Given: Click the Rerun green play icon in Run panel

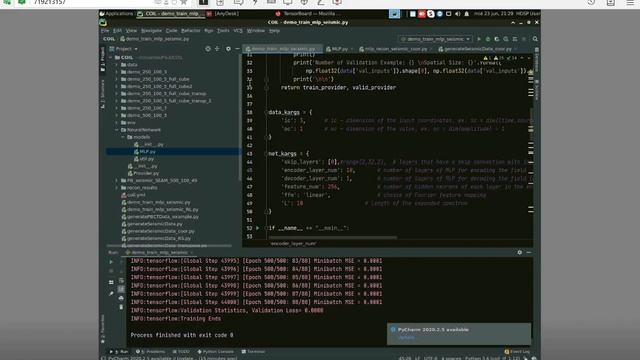Looking at the screenshot, I should [x=111, y=262].
